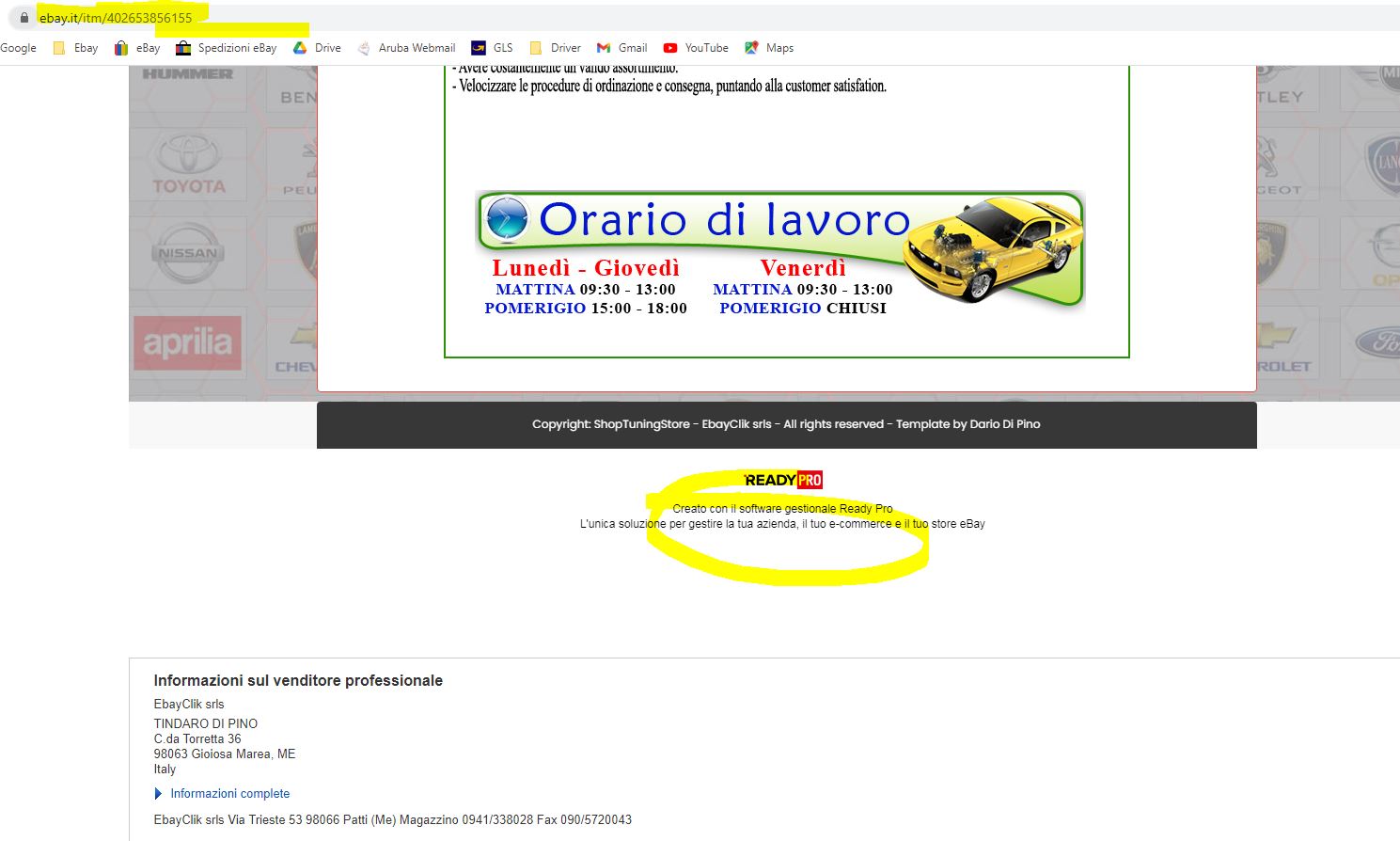The width and height of the screenshot is (1400, 841).
Task: Open the Gmail bookmark
Action: pos(621,48)
